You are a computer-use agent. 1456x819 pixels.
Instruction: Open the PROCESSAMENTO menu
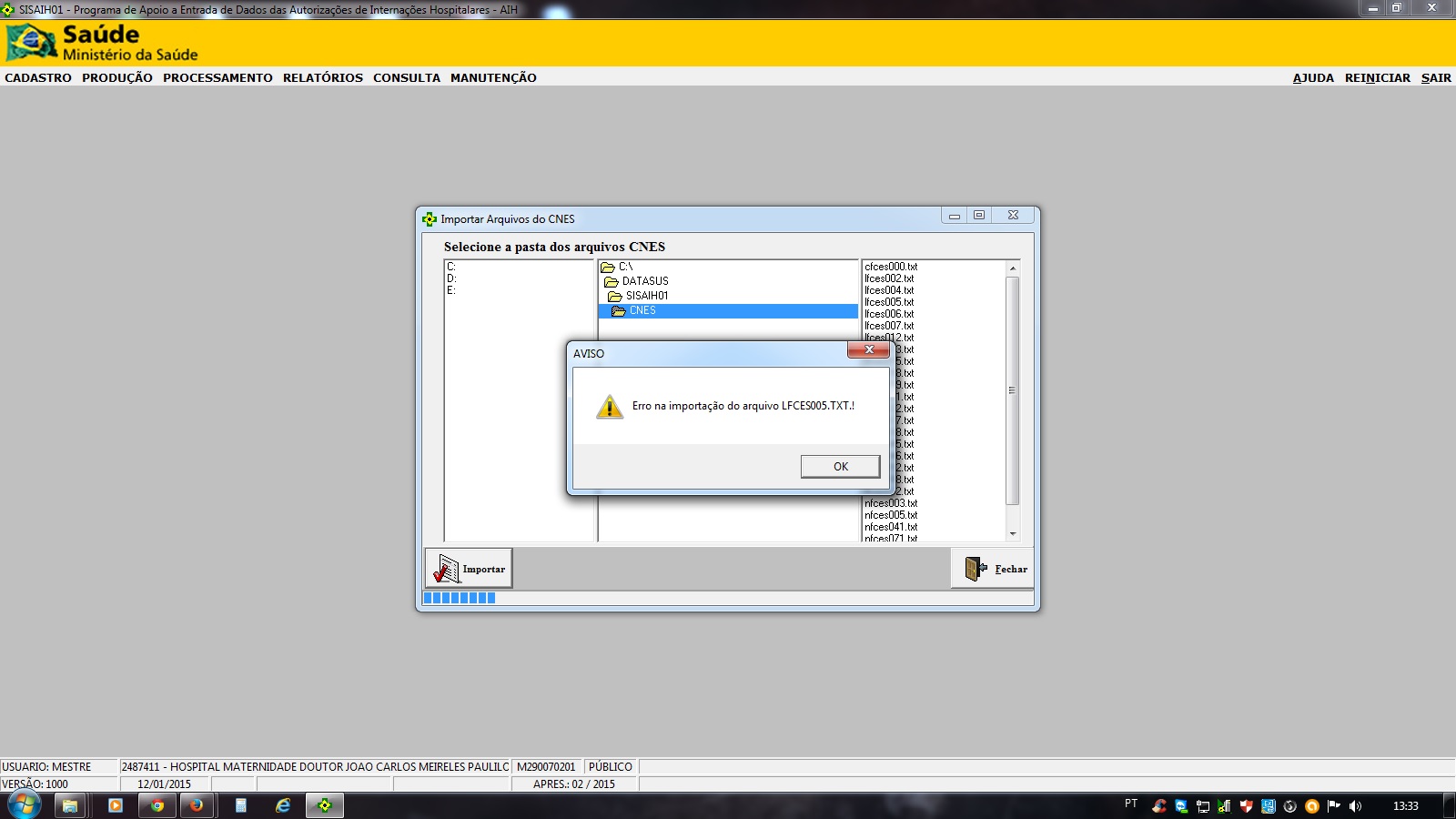[217, 78]
